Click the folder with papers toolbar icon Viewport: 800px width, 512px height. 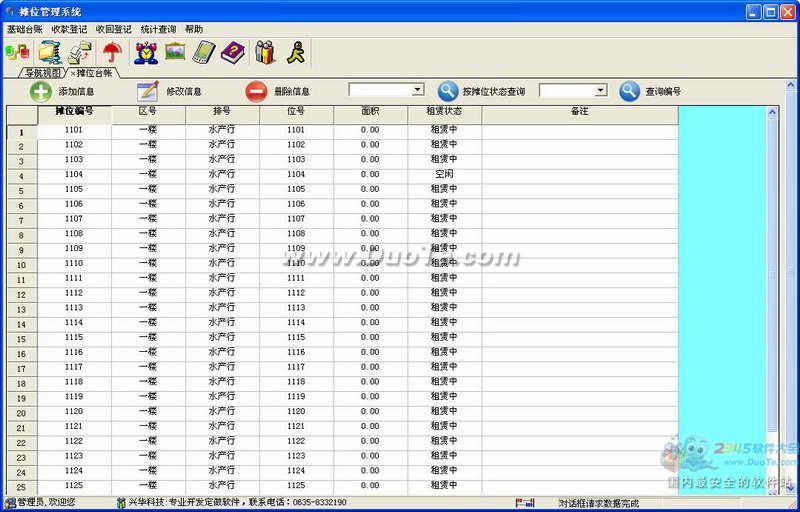click(49, 52)
